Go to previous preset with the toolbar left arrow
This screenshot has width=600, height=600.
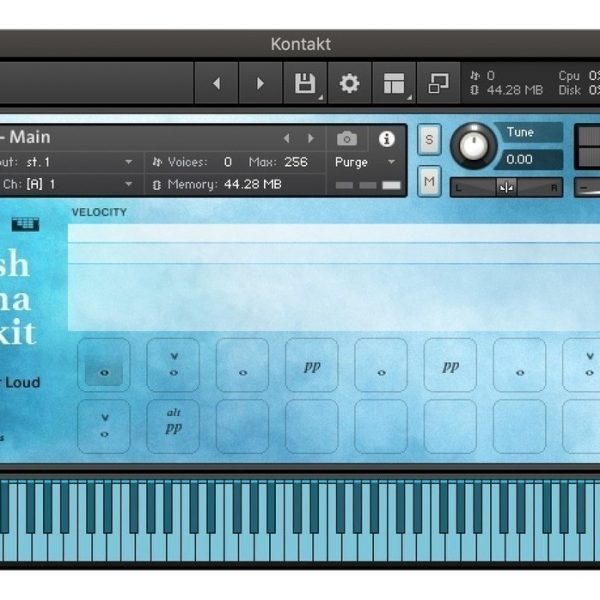coord(217,83)
